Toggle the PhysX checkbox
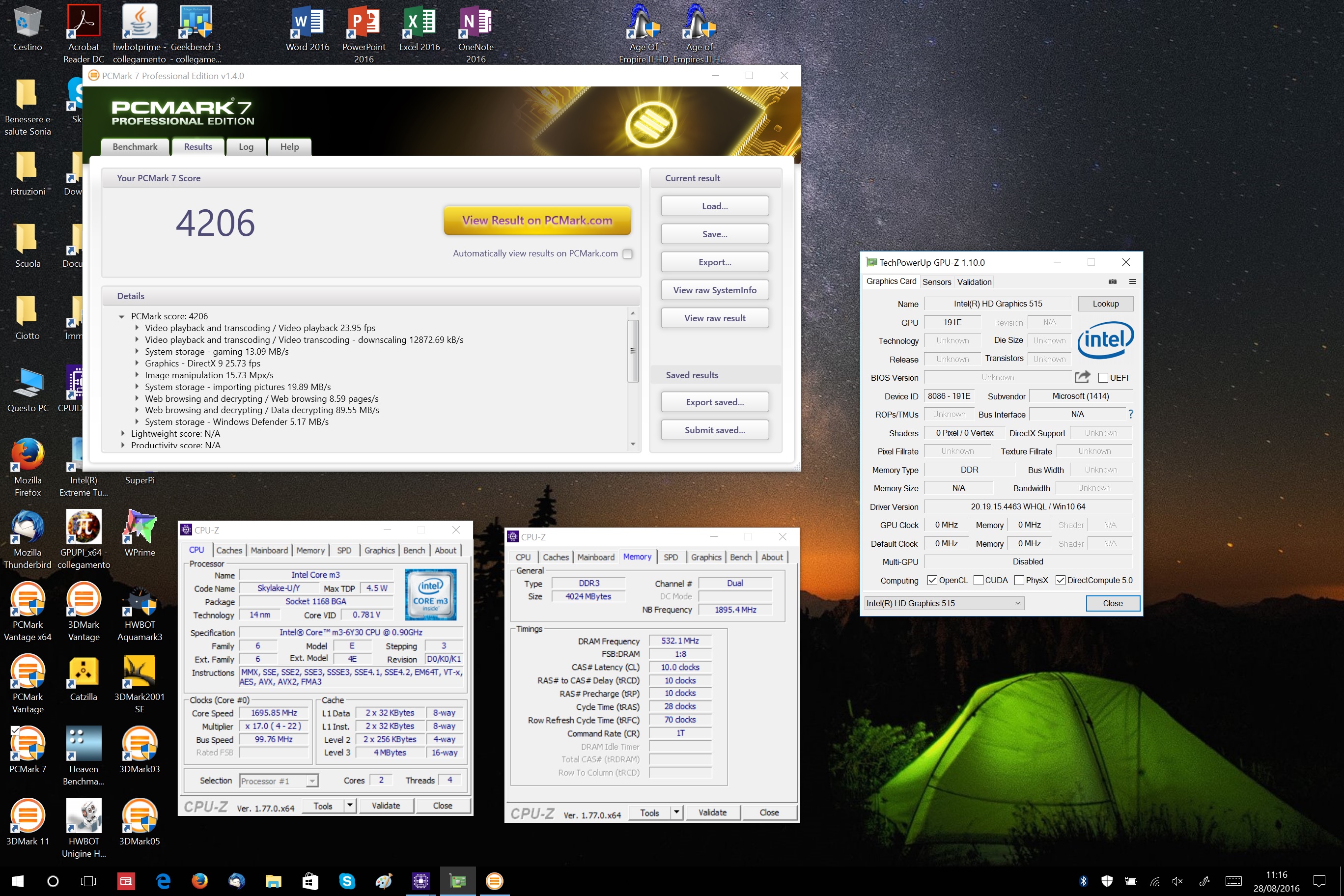The height and width of the screenshot is (896, 1344). tap(1019, 580)
